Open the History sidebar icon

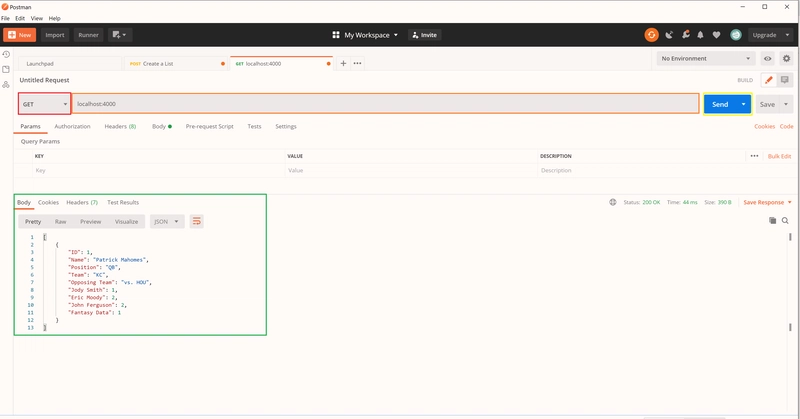coord(6,54)
